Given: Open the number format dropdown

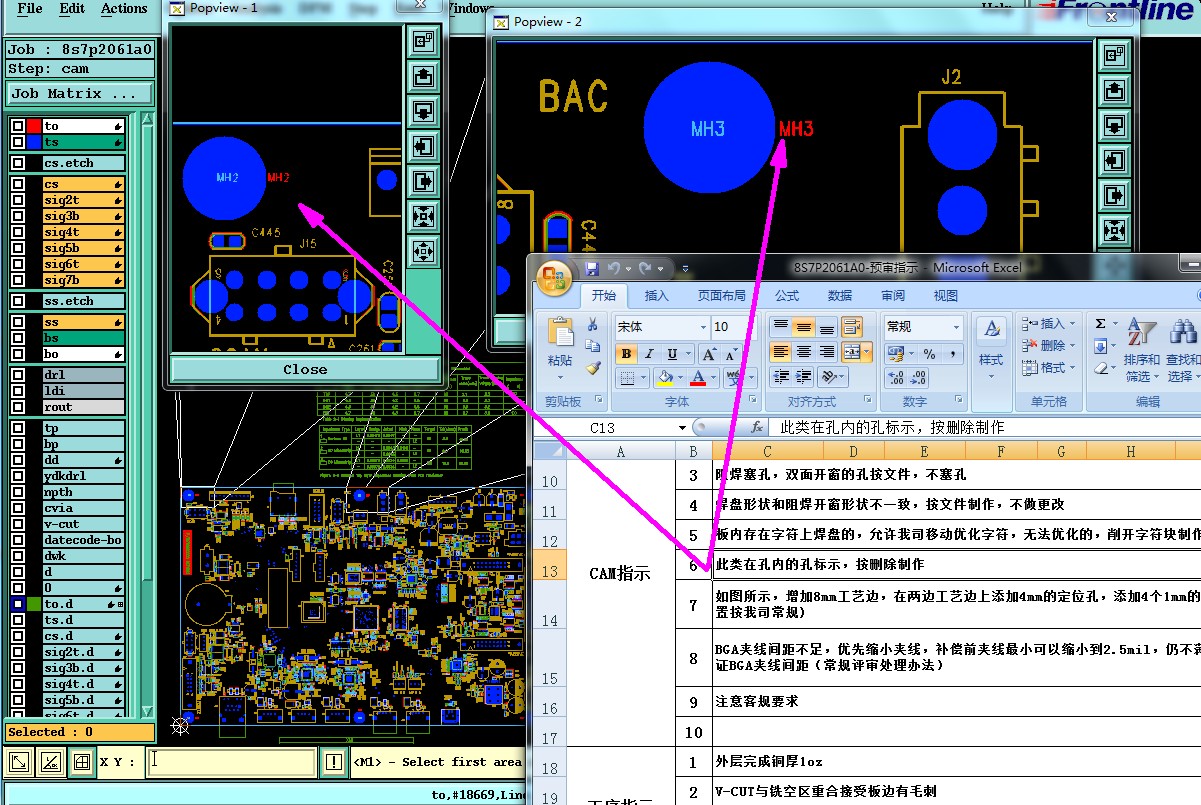Looking at the screenshot, I should (955, 327).
